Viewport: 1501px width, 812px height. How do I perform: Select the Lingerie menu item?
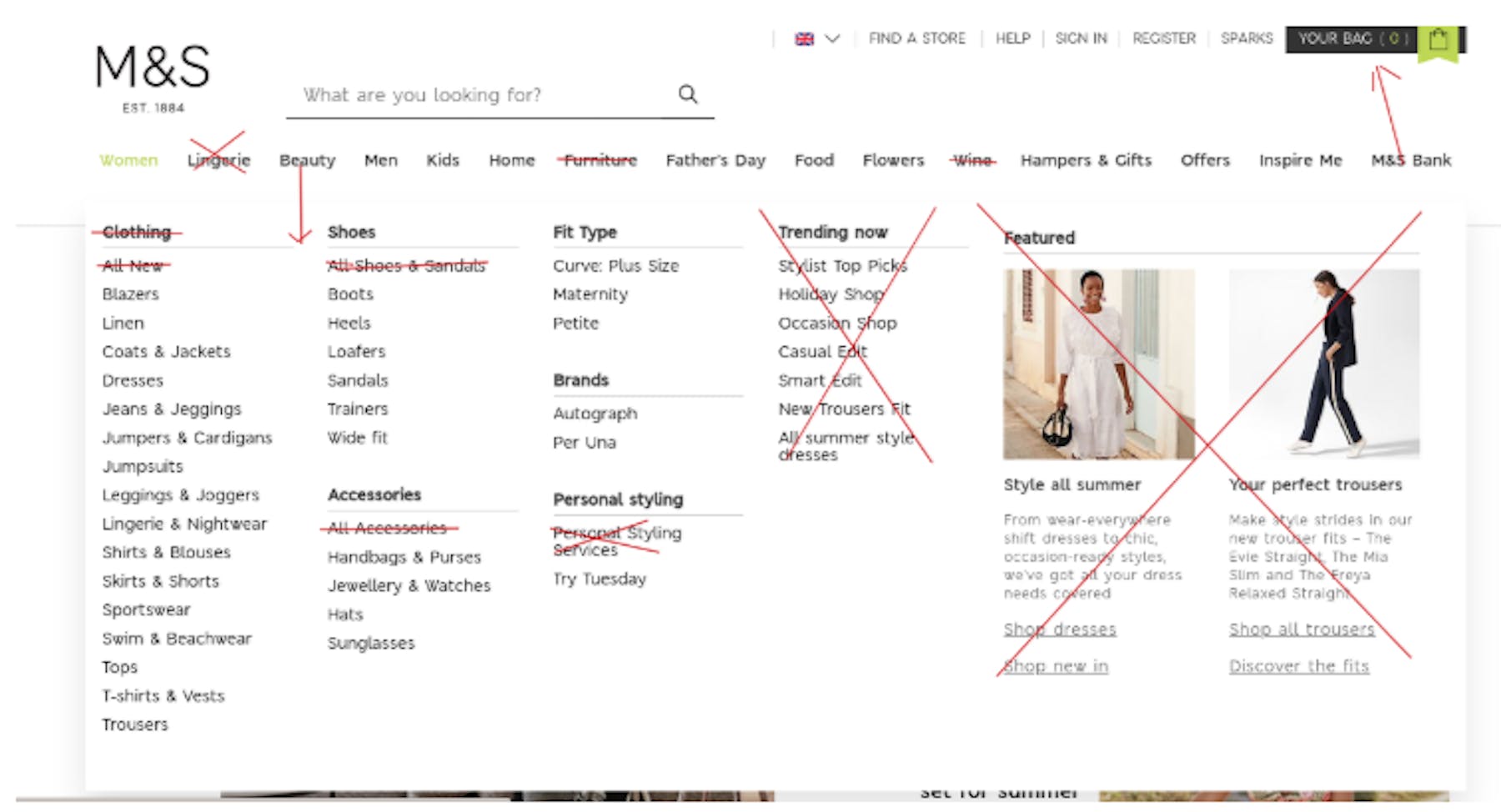coord(218,160)
